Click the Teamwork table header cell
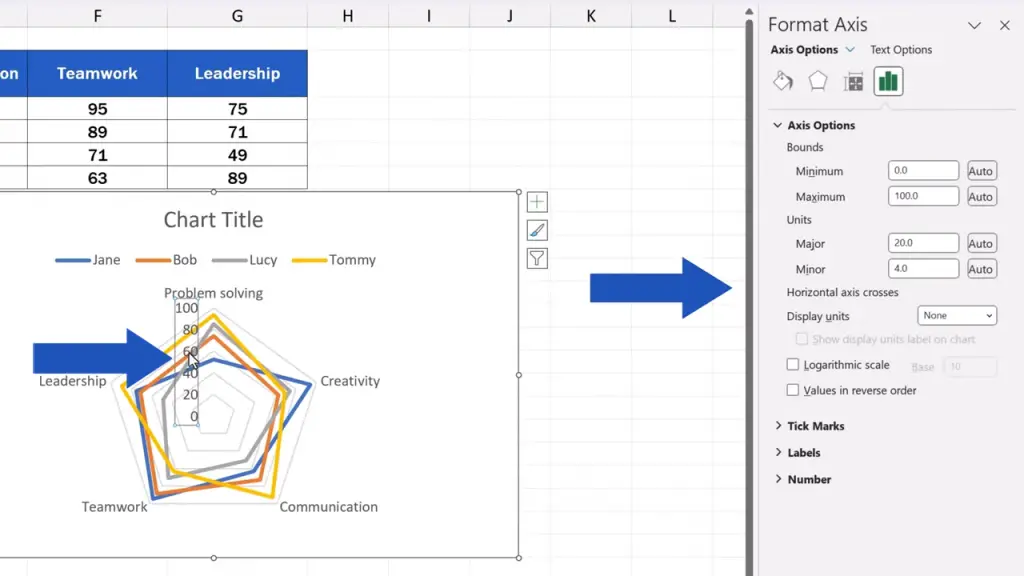Image resolution: width=1024 pixels, height=576 pixels. click(x=97, y=74)
